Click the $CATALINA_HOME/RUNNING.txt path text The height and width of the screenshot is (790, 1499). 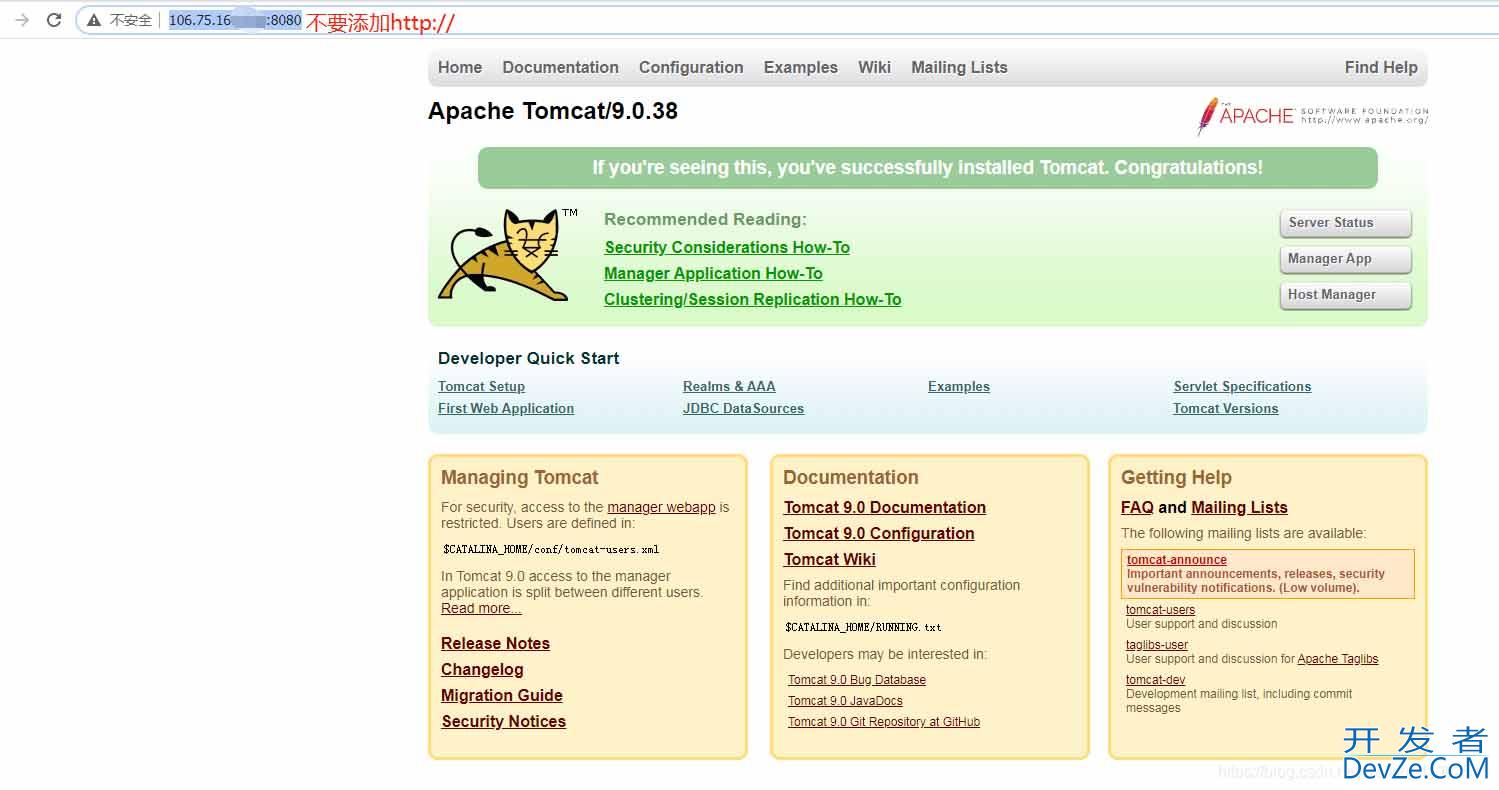tap(863, 628)
